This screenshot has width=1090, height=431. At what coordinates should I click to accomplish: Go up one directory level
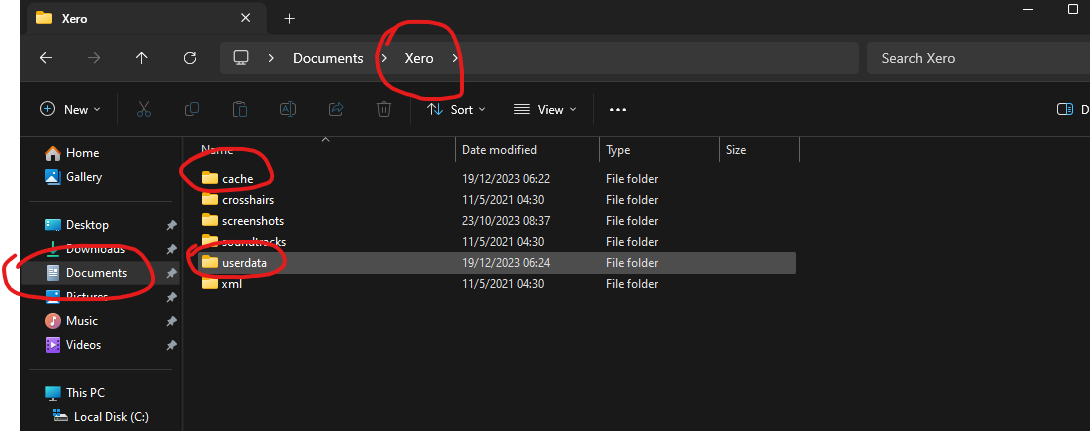[x=142, y=58]
